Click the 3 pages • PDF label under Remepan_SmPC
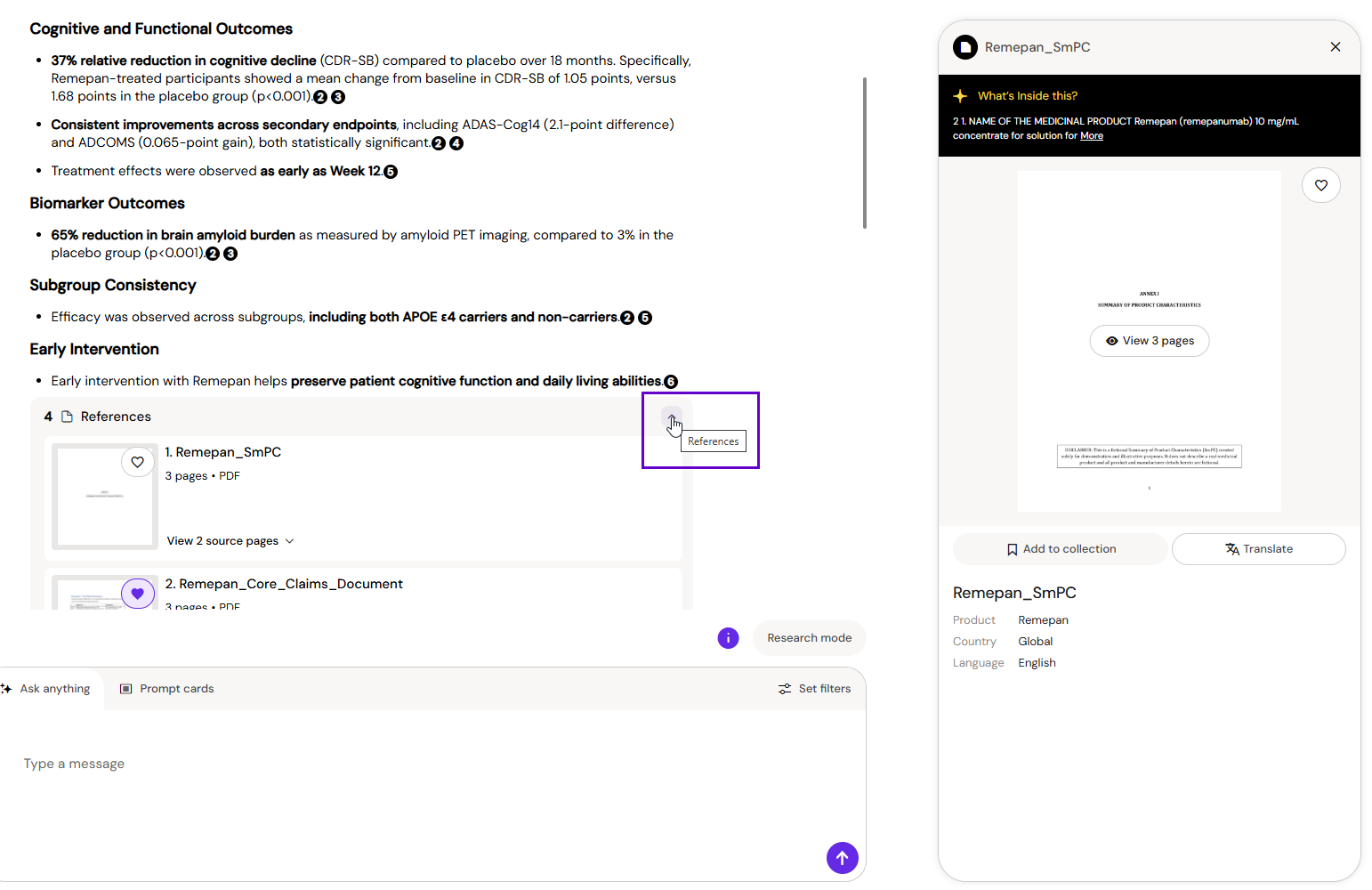The height and width of the screenshot is (890, 1372). pyautogui.click(x=202, y=476)
